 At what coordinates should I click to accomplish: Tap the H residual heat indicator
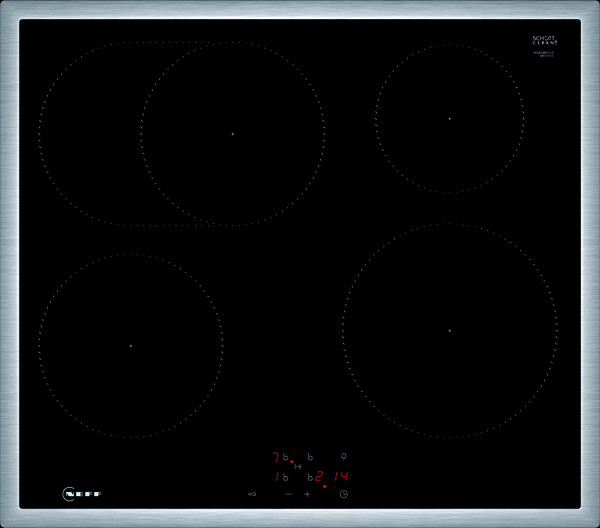[298, 467]
